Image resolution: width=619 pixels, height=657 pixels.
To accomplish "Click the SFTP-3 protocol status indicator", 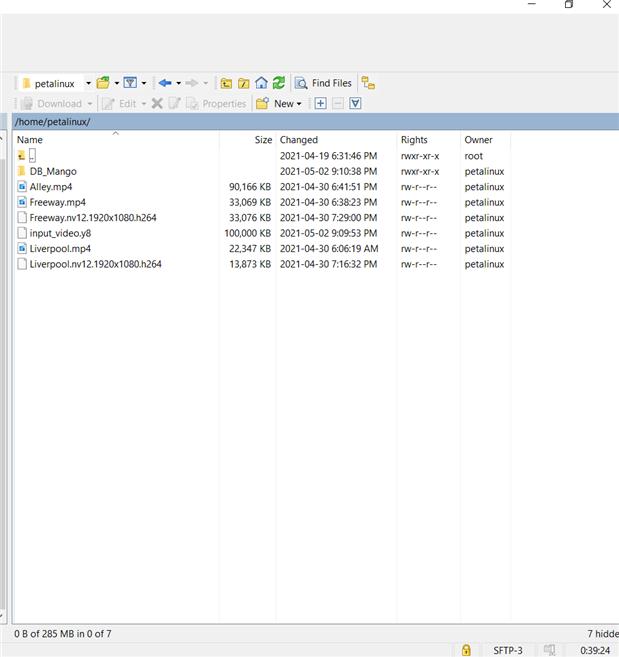I will pyautogui.click(x=507, y=650).
